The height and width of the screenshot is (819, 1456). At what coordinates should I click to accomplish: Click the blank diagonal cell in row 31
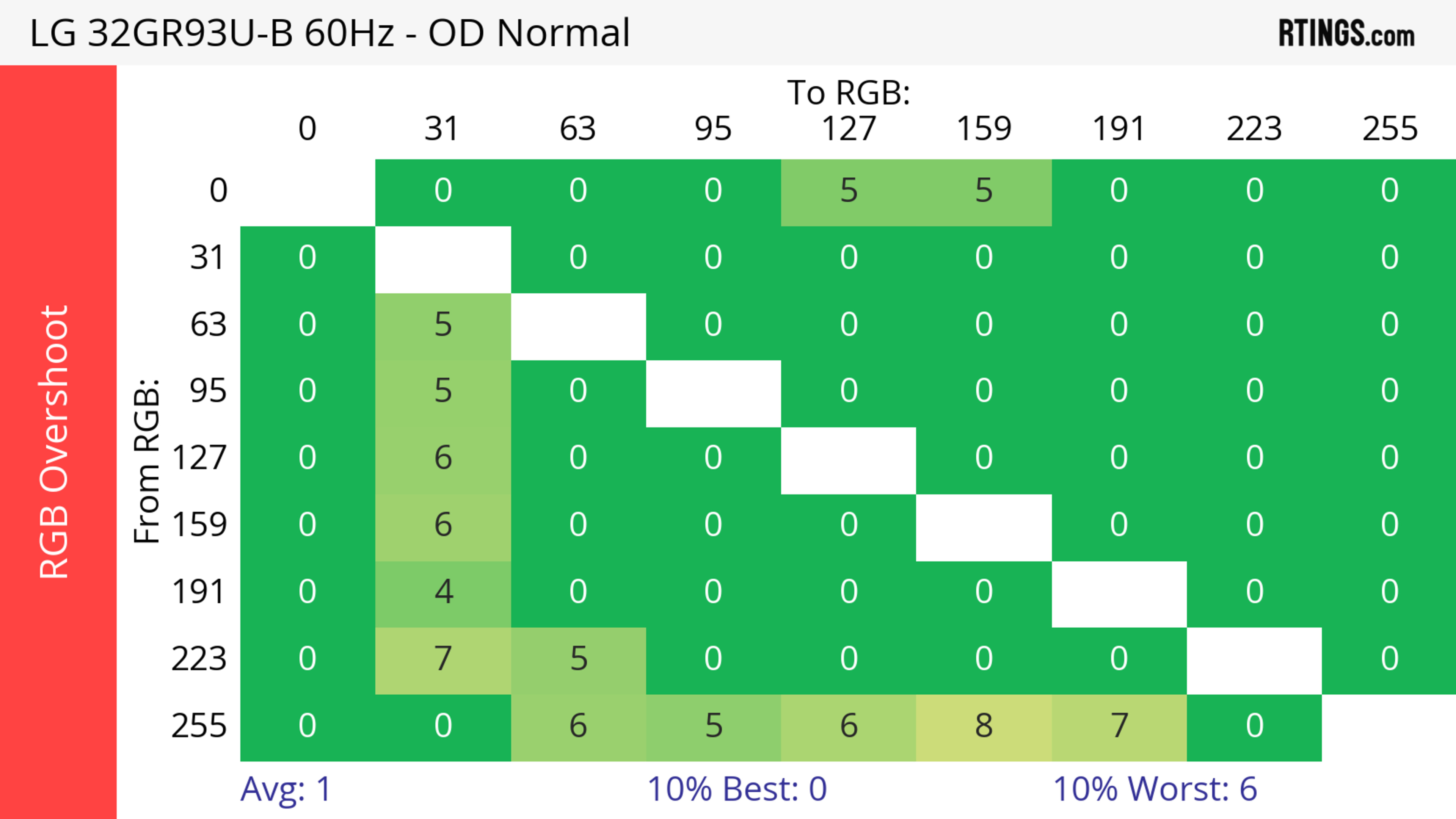click(x=443, y=259)
